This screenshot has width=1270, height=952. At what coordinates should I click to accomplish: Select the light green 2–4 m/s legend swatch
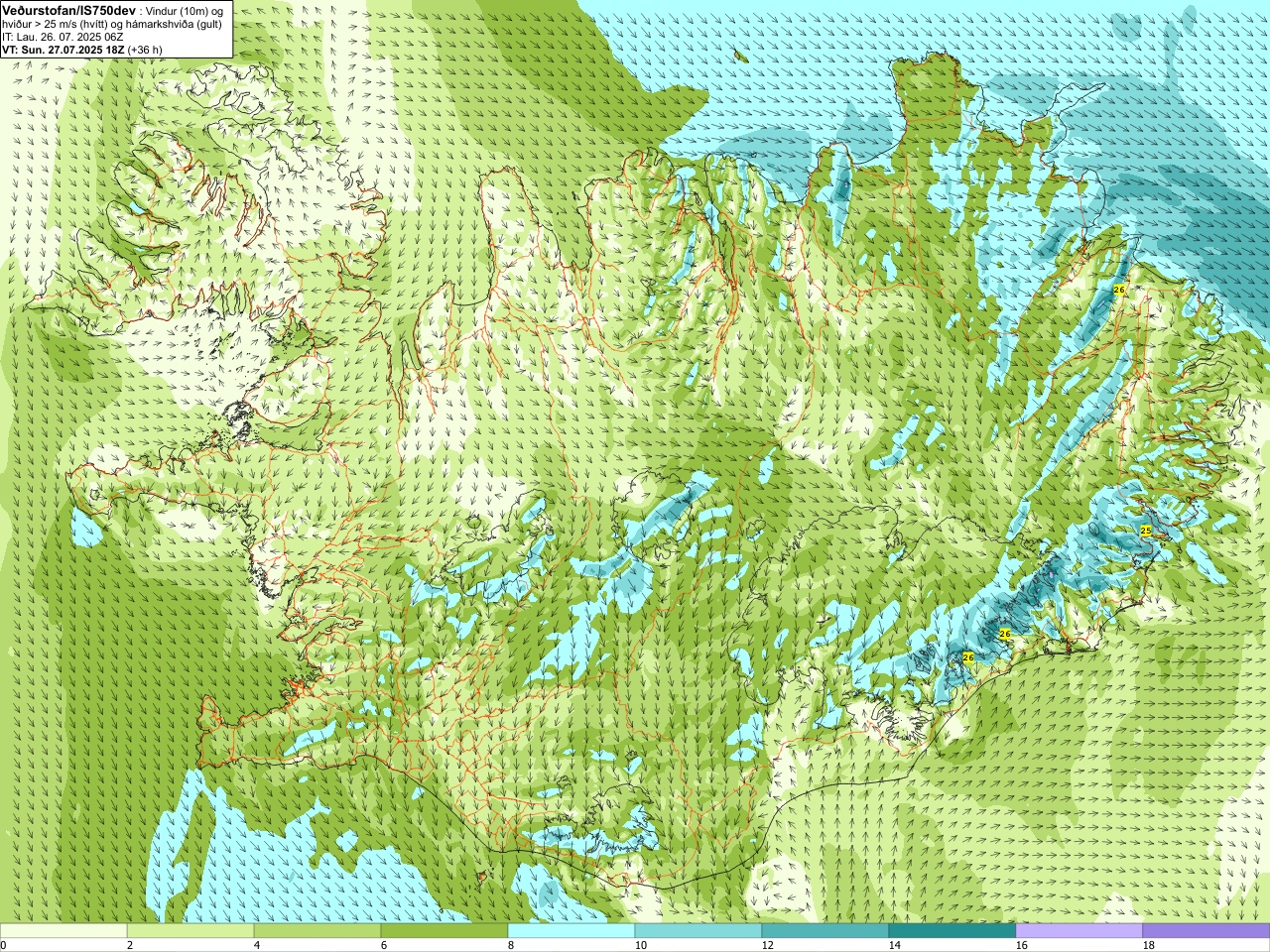(x=190, y=931)
